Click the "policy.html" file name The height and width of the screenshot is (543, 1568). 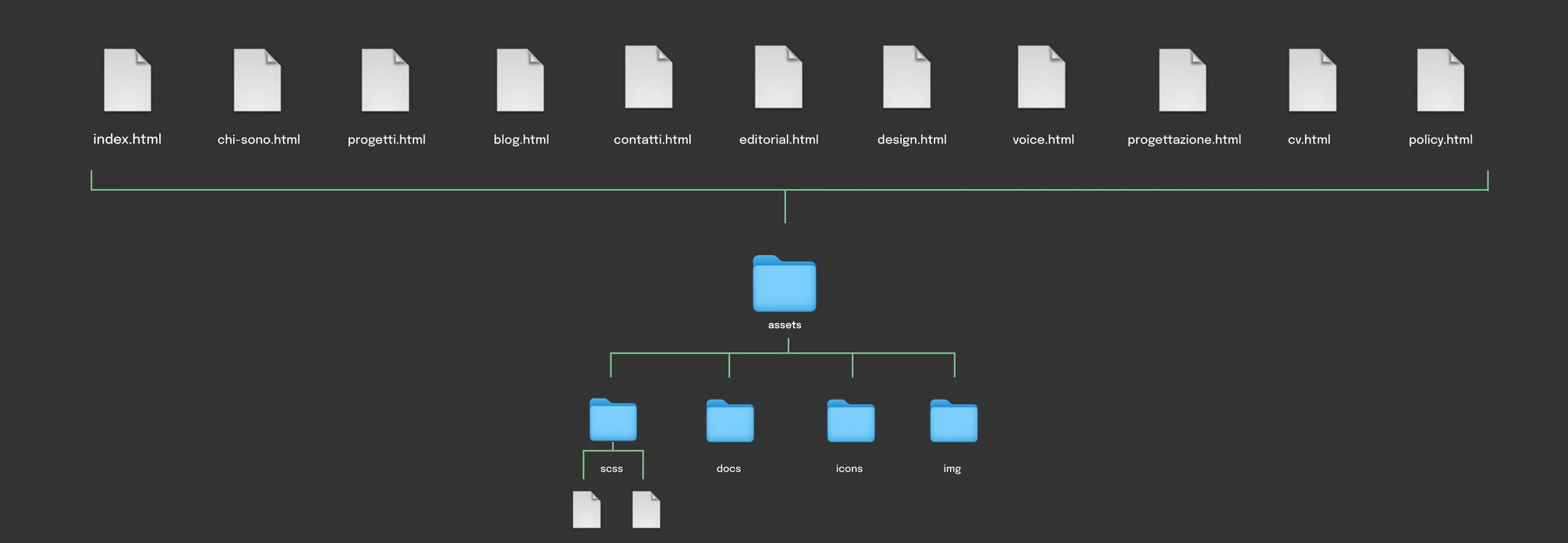tap(1440, 140)
